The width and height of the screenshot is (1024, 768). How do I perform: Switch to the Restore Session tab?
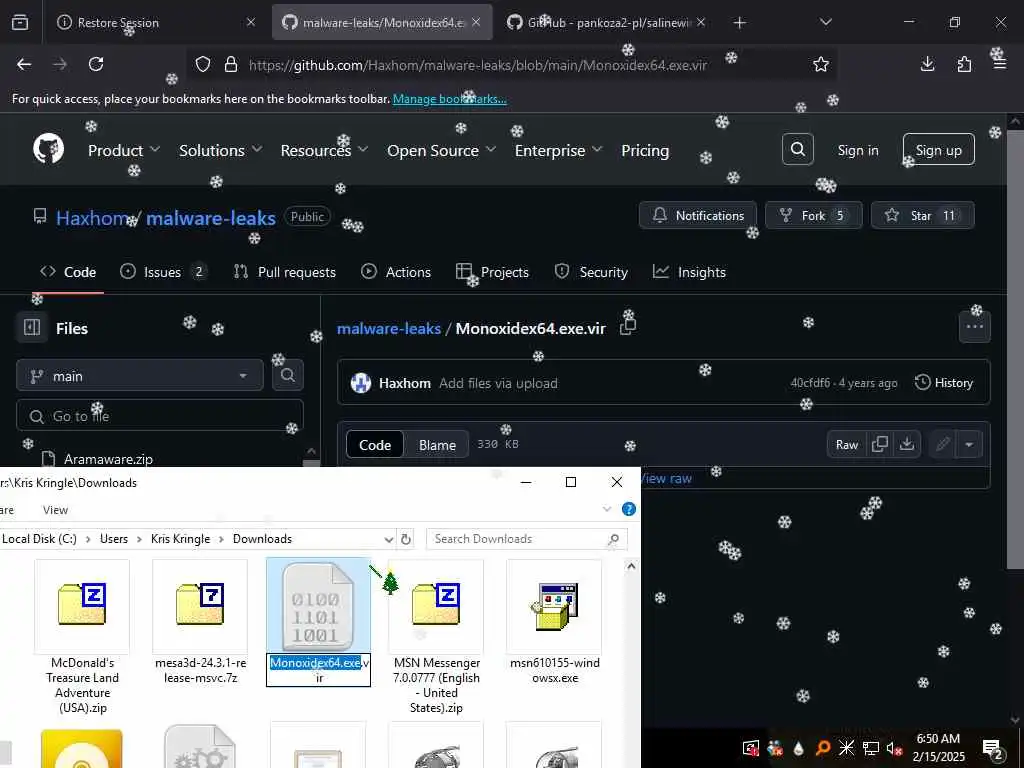pos(156,22)
